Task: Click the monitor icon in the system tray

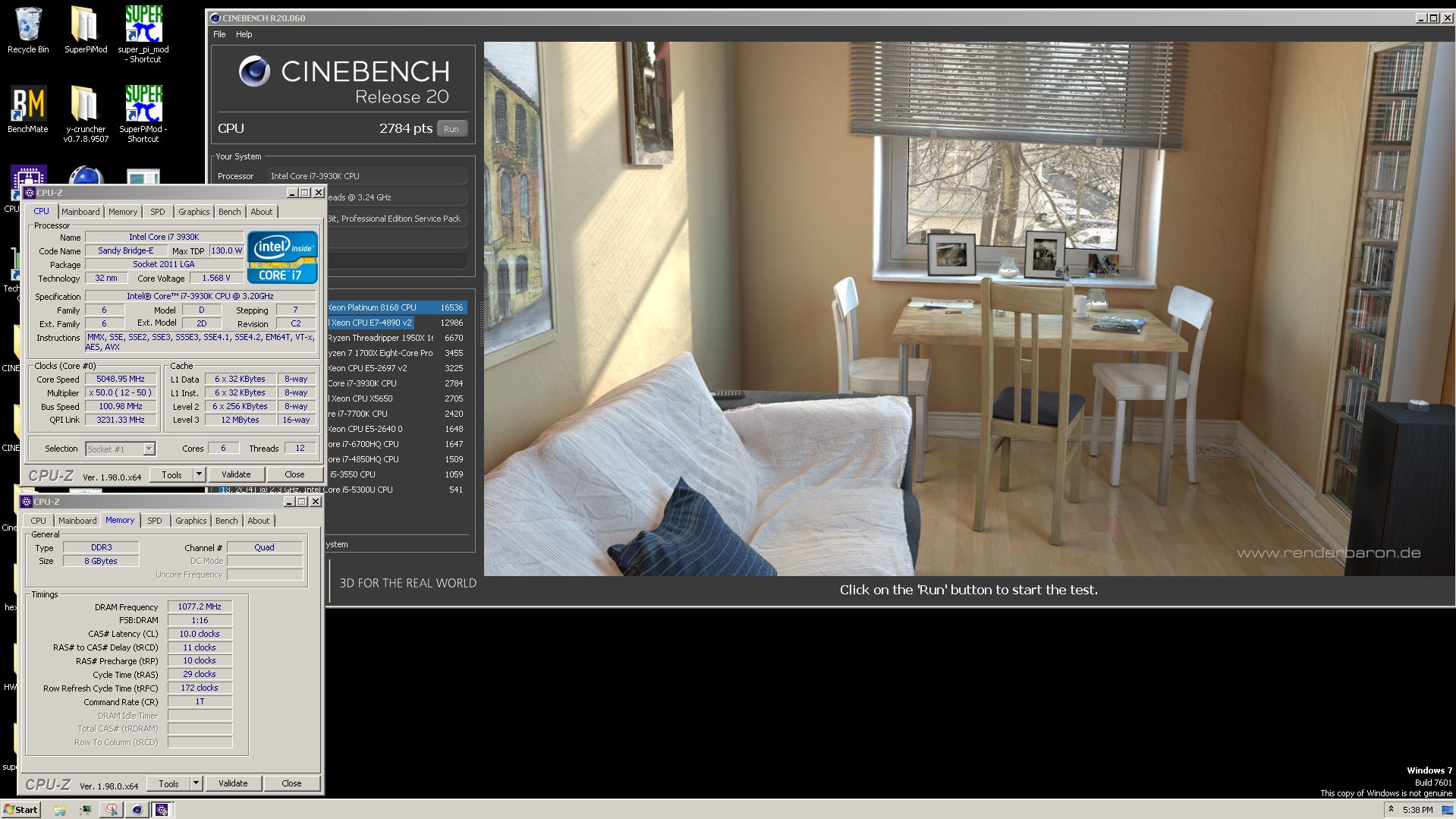Action: pos(1447,810)
